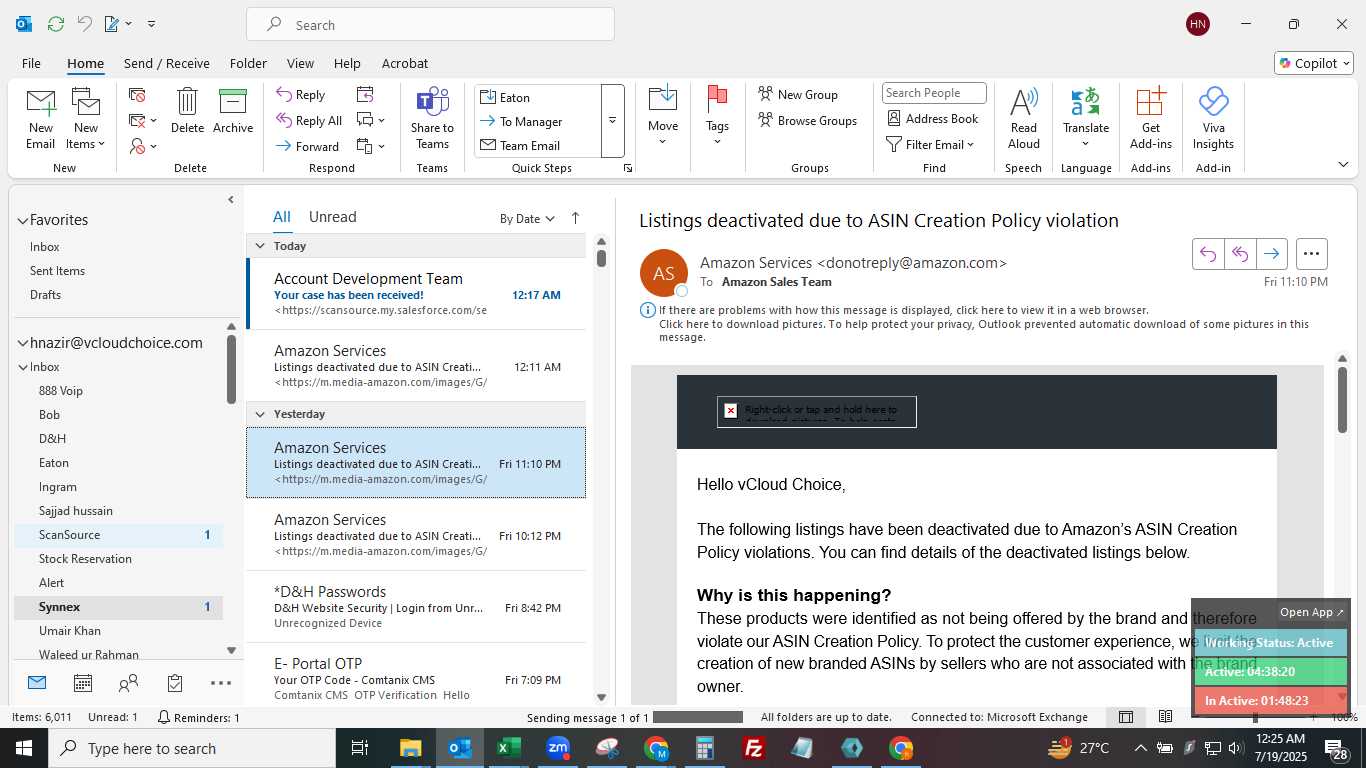Open the Address Book

[933, 118]
